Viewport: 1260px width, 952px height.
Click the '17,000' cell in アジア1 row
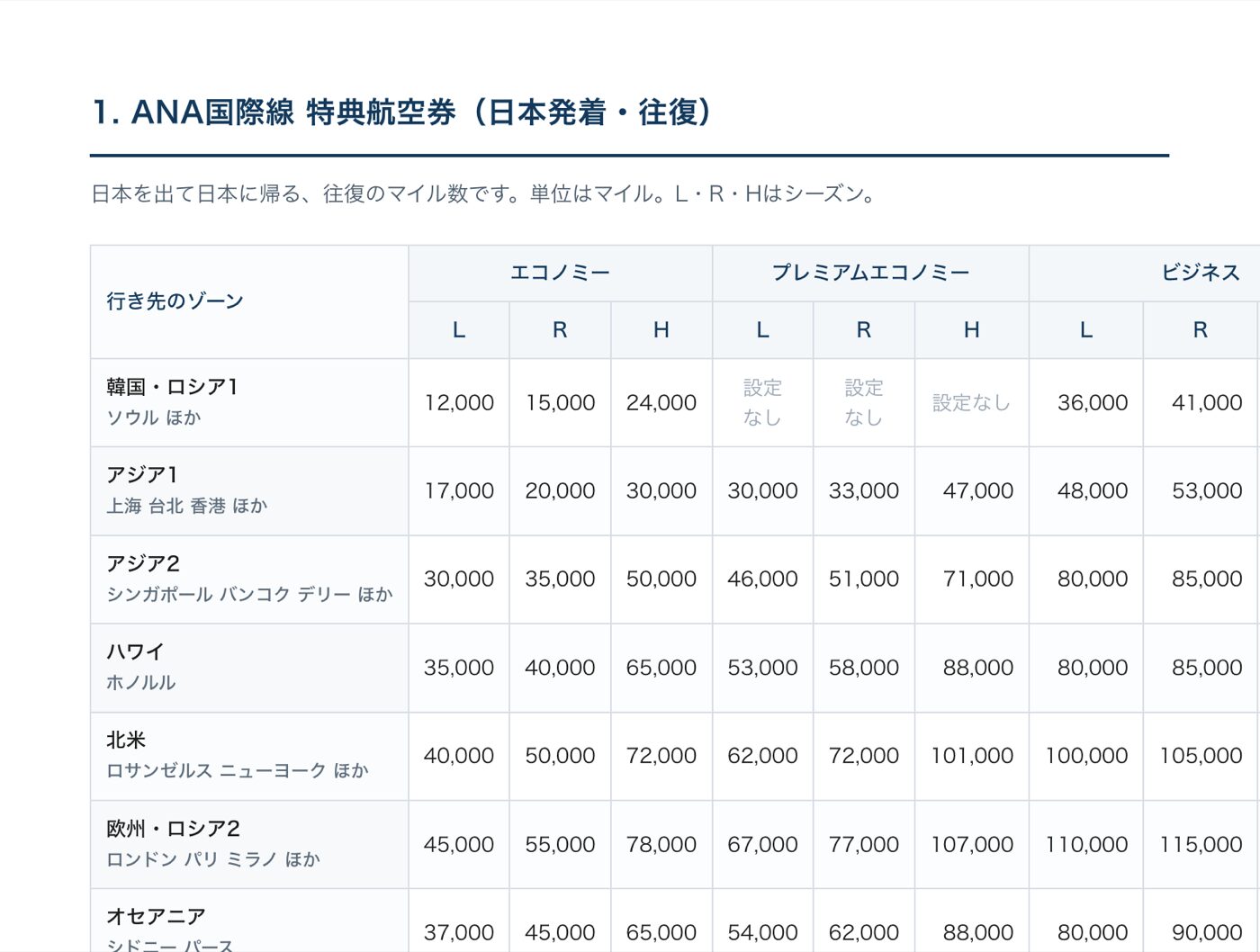pos(459,491)
